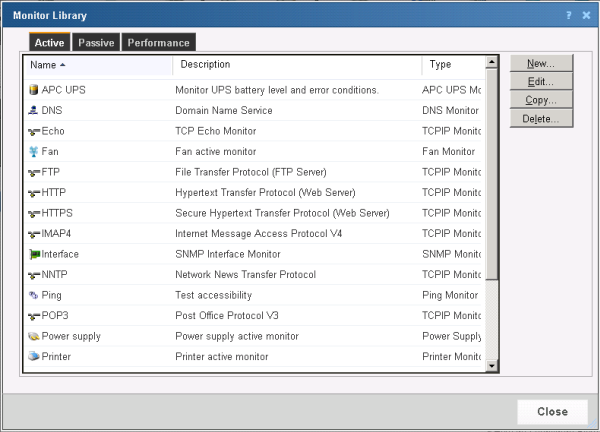The height and width of the screenshot is (432, 600).
Task: Click the NNTP row network icon
Action: (x=34, y=275)
